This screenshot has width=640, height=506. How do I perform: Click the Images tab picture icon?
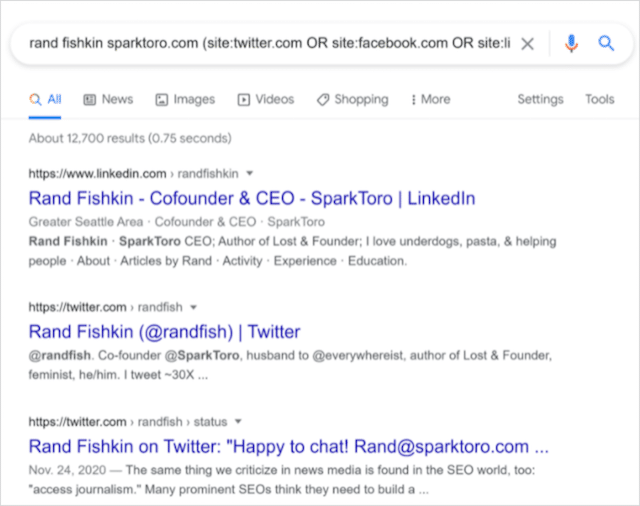pos(161,100)
